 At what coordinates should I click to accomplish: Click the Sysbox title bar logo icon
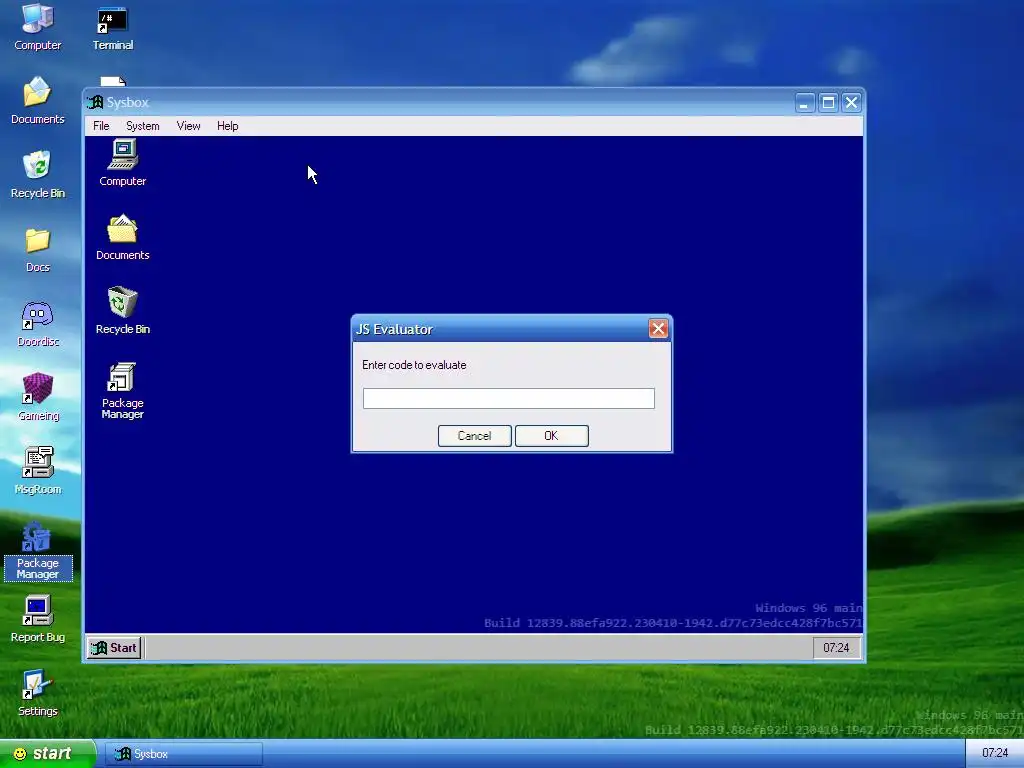(x=95, y=103)
